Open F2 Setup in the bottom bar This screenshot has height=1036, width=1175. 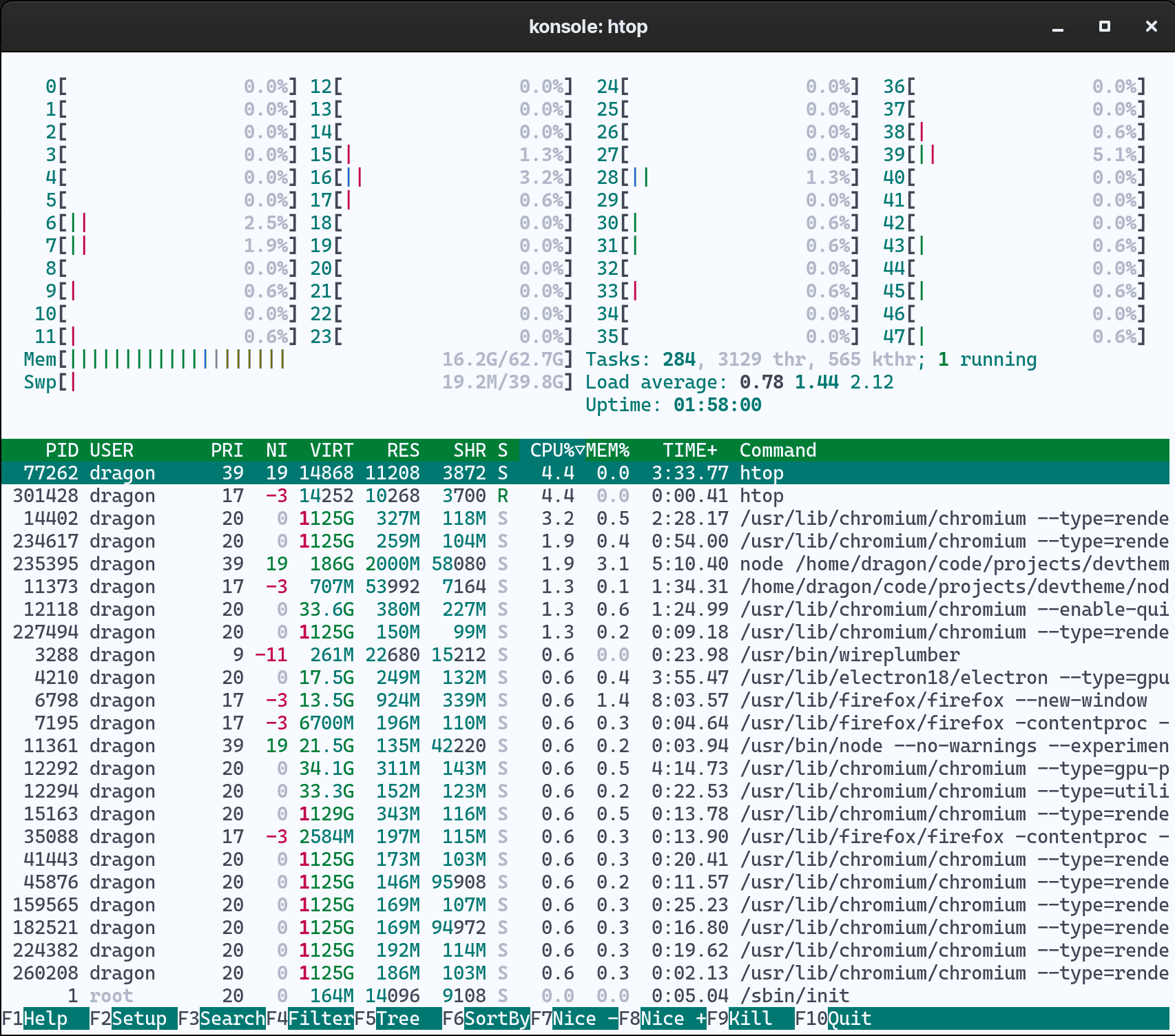coord(134,1018)
